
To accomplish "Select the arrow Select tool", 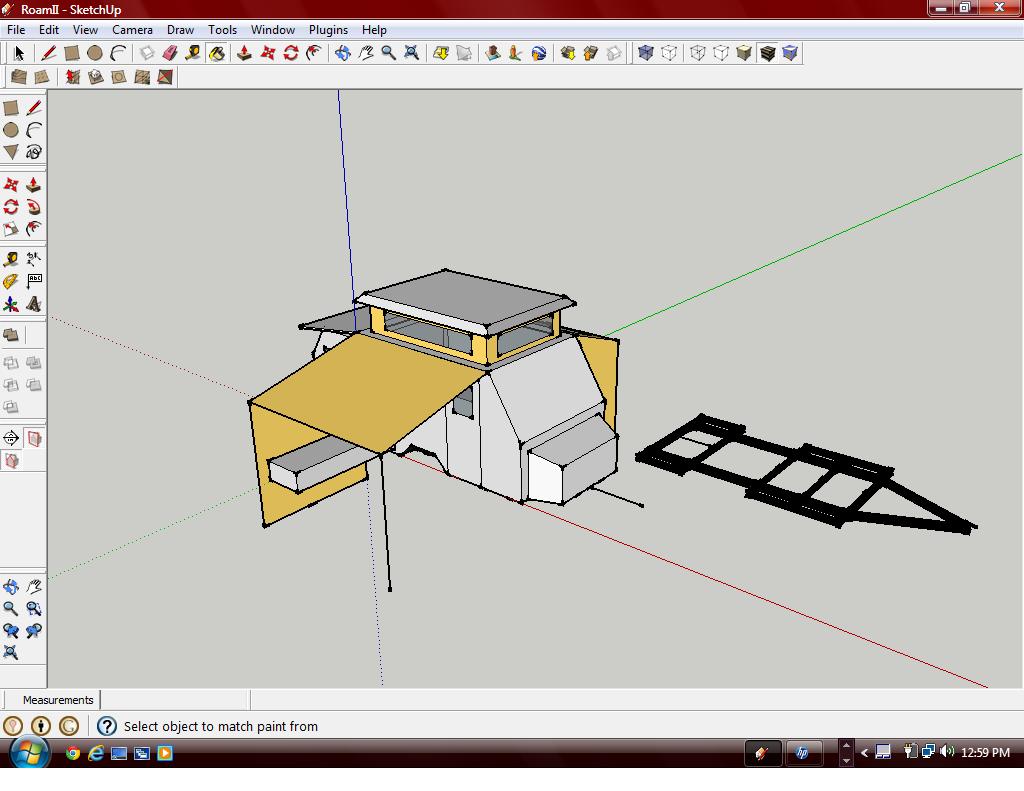I will 19,53.
